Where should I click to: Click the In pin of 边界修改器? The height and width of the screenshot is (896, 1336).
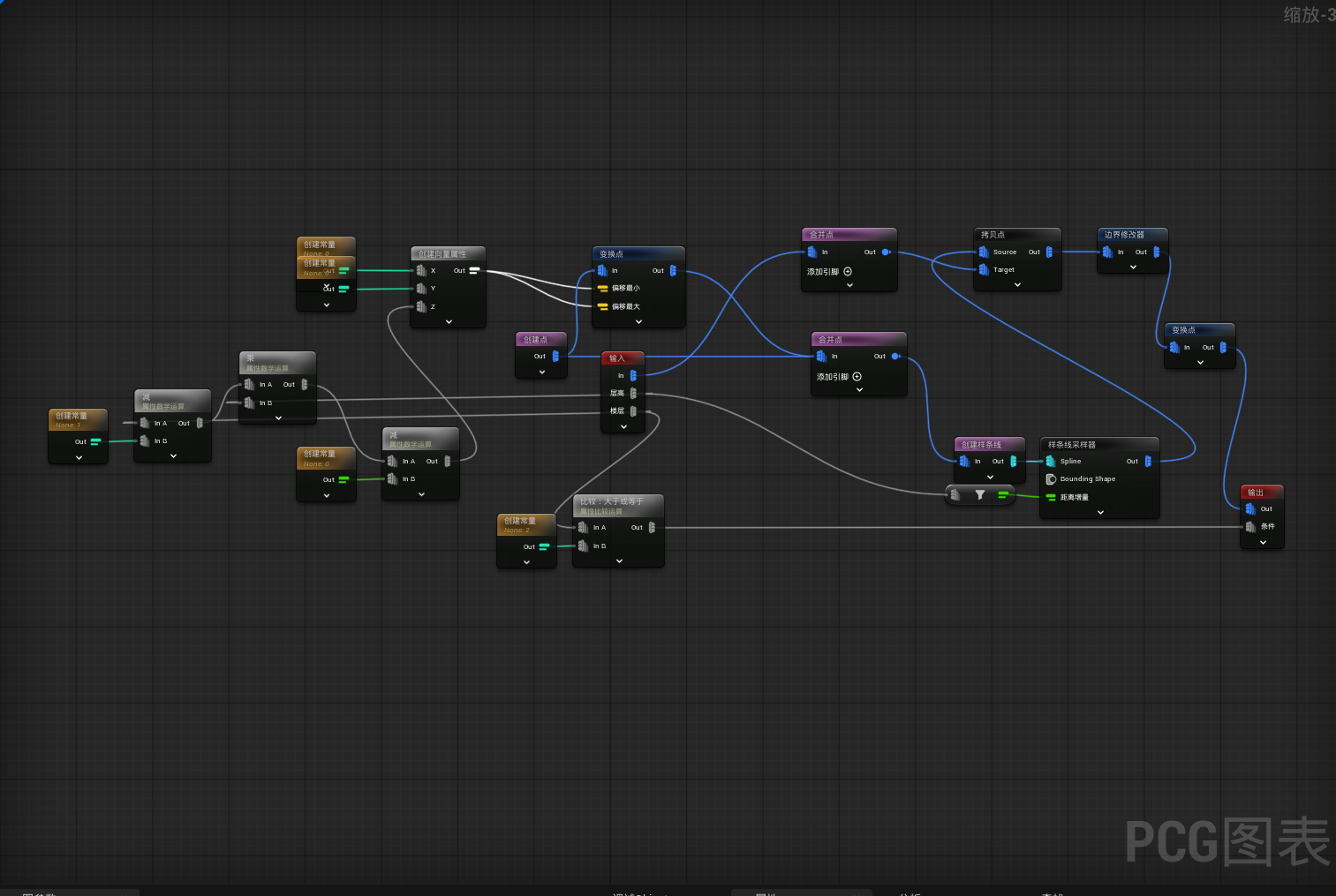[x=1107, y=252]
